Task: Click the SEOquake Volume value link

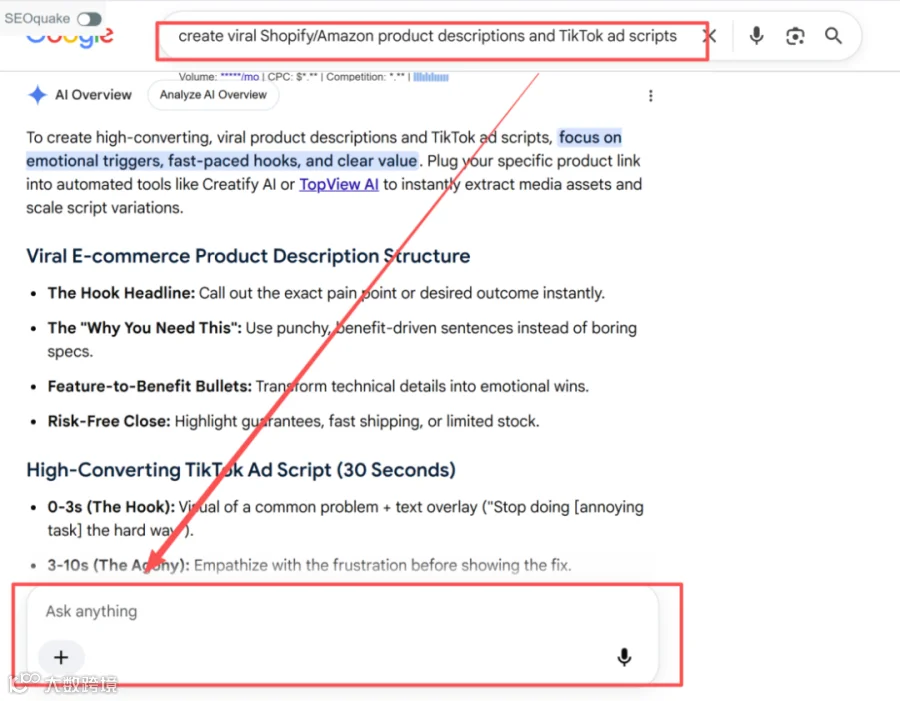Action: pos(239,77)
